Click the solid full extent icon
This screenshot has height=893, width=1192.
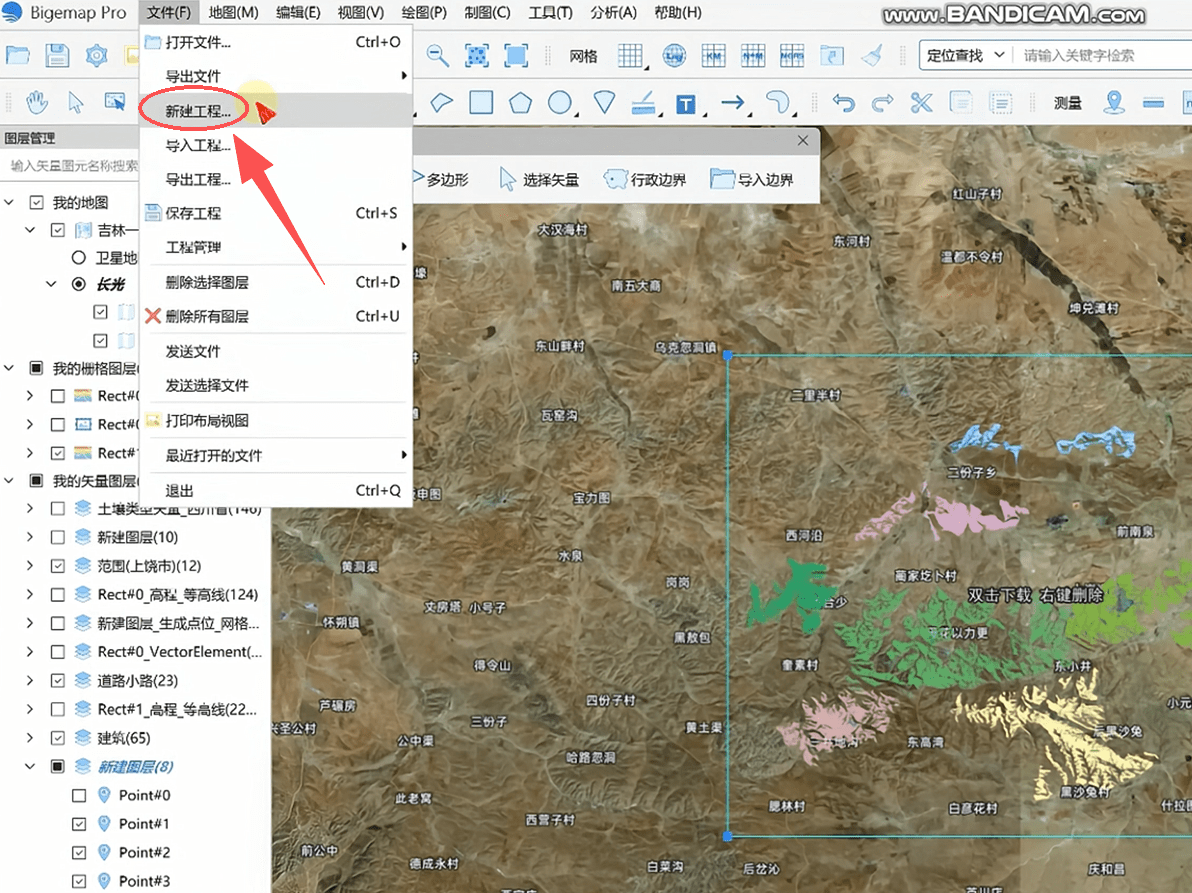516,55
